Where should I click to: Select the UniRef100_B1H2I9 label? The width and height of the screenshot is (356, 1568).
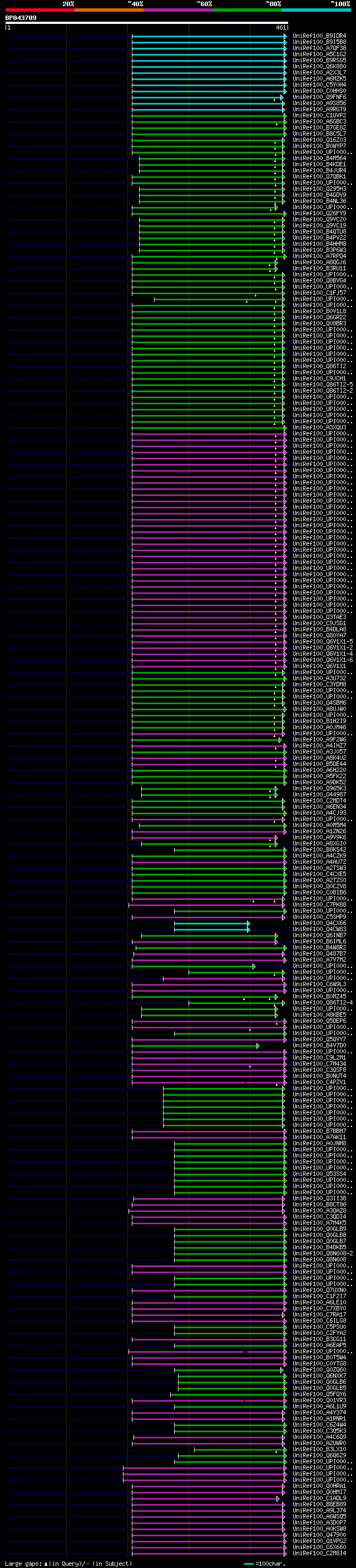[319, 721]
